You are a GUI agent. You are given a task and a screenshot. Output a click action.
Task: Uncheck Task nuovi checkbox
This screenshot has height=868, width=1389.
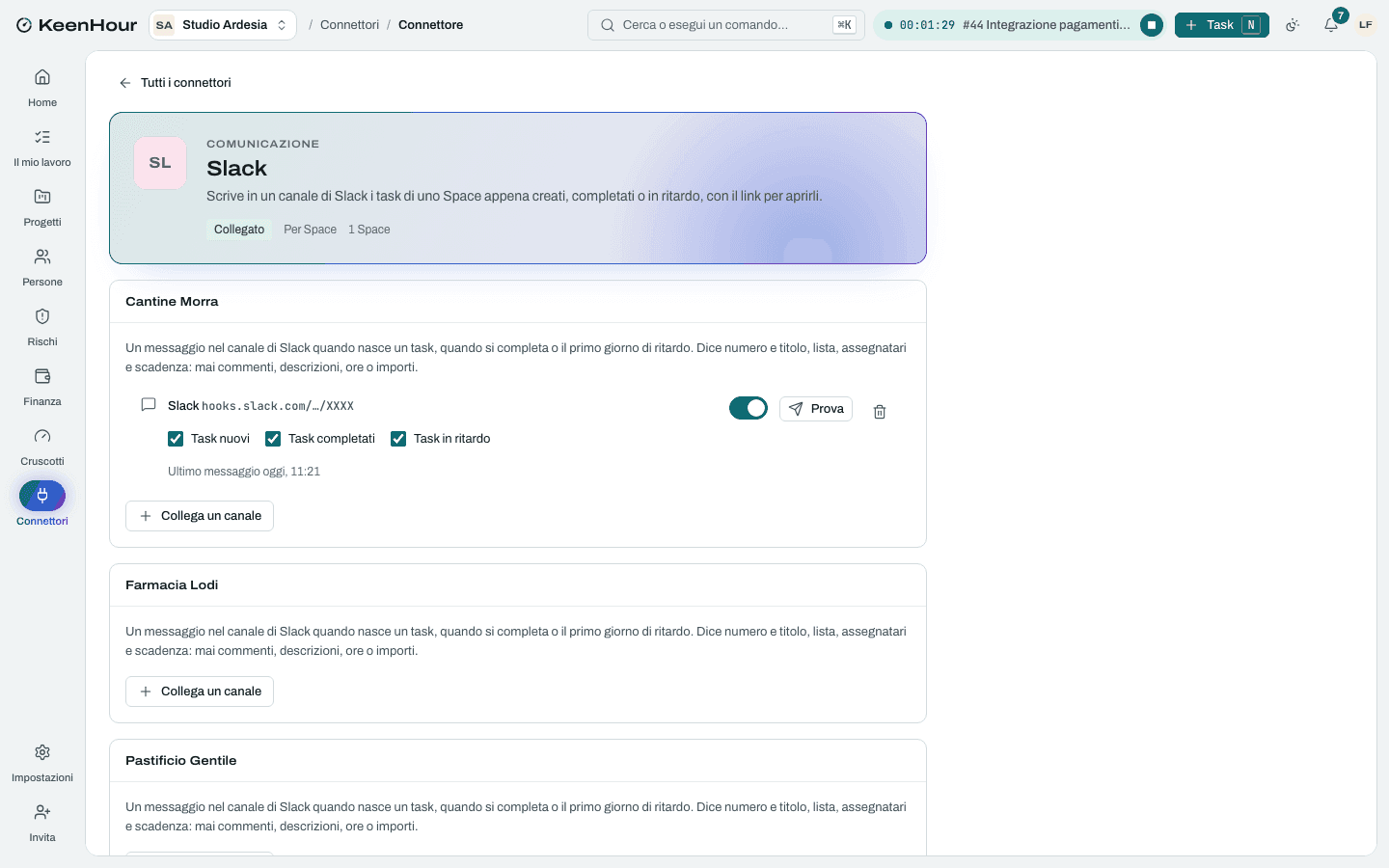[x=176, y=439]
